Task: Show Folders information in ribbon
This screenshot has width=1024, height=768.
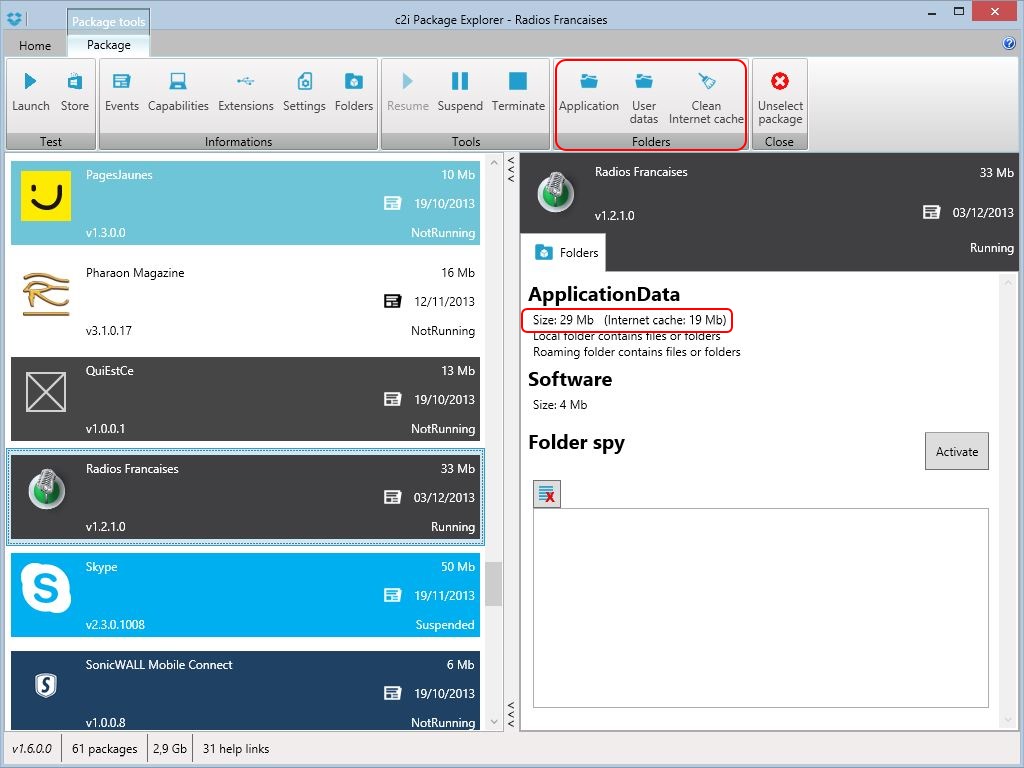Action: (x=353, y=93)
